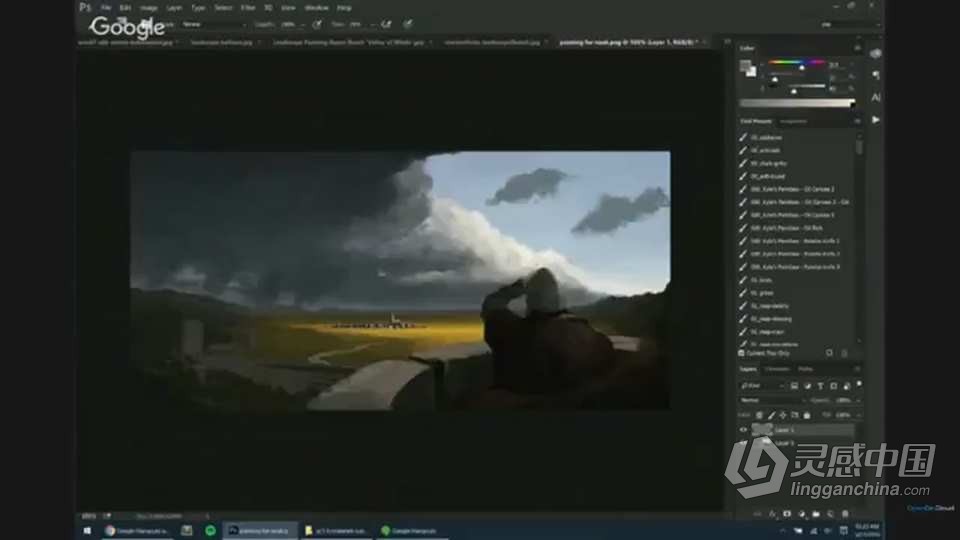Create a new tool preset

tap(830, 353)
